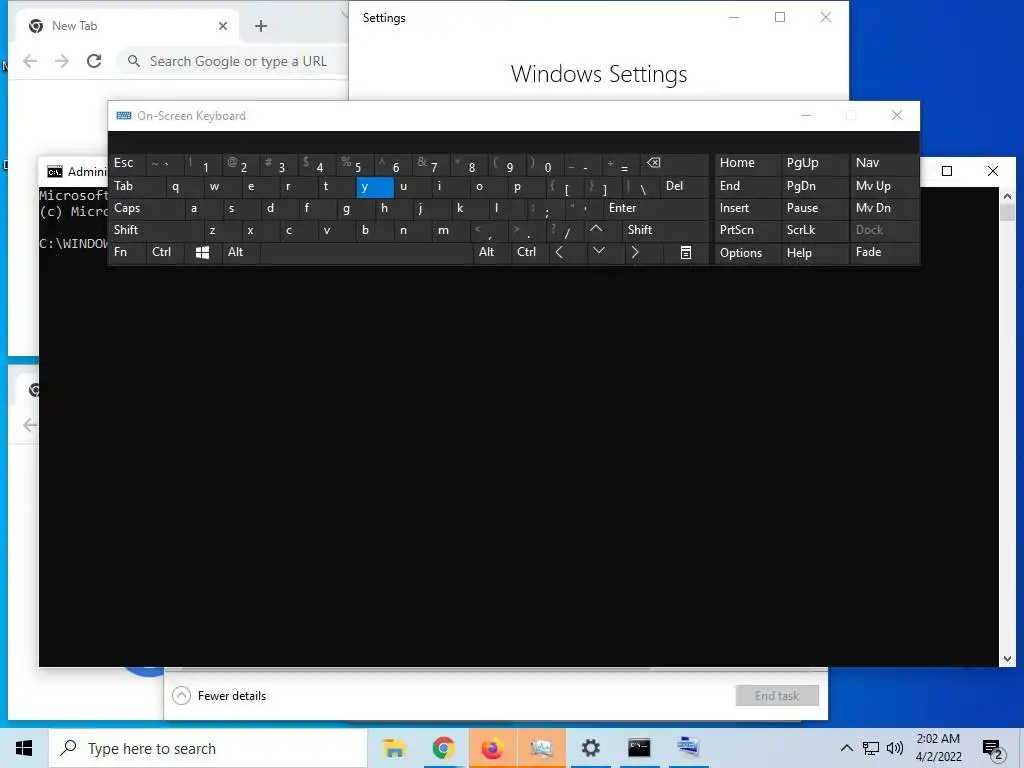This screenshot has height=768, width=1024.
Task: Open File Explorer from the taskbar
Action: point(394,748)
